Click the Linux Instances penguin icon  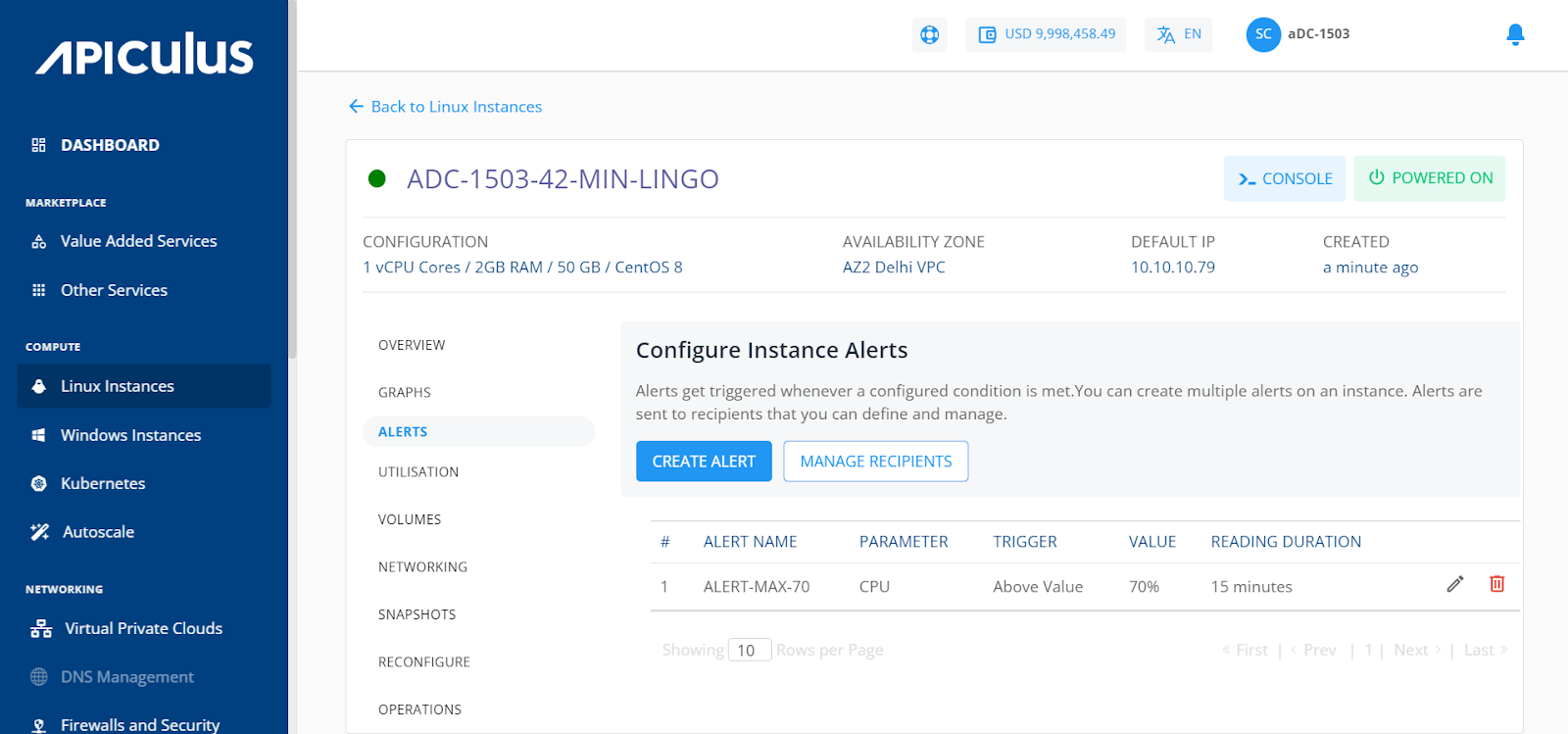tap(39, 386)
